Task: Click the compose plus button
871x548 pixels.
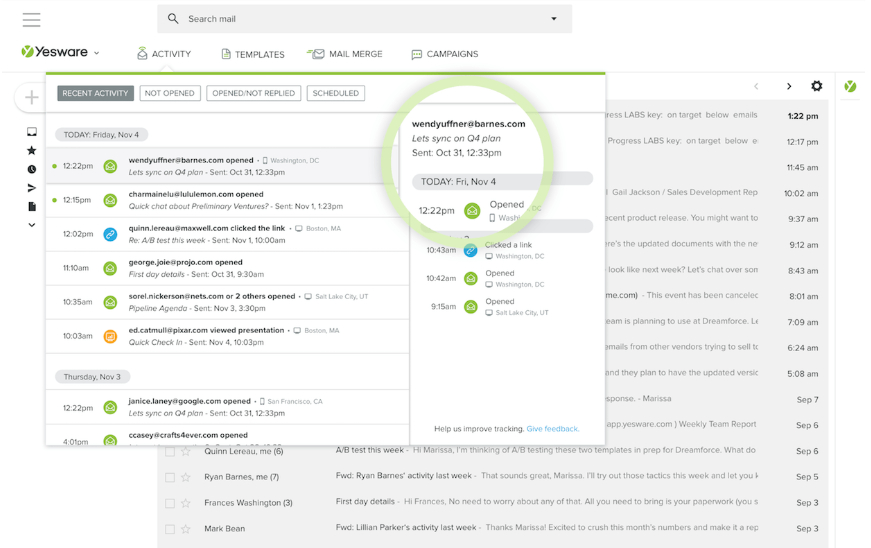Action: click(32, 98)
